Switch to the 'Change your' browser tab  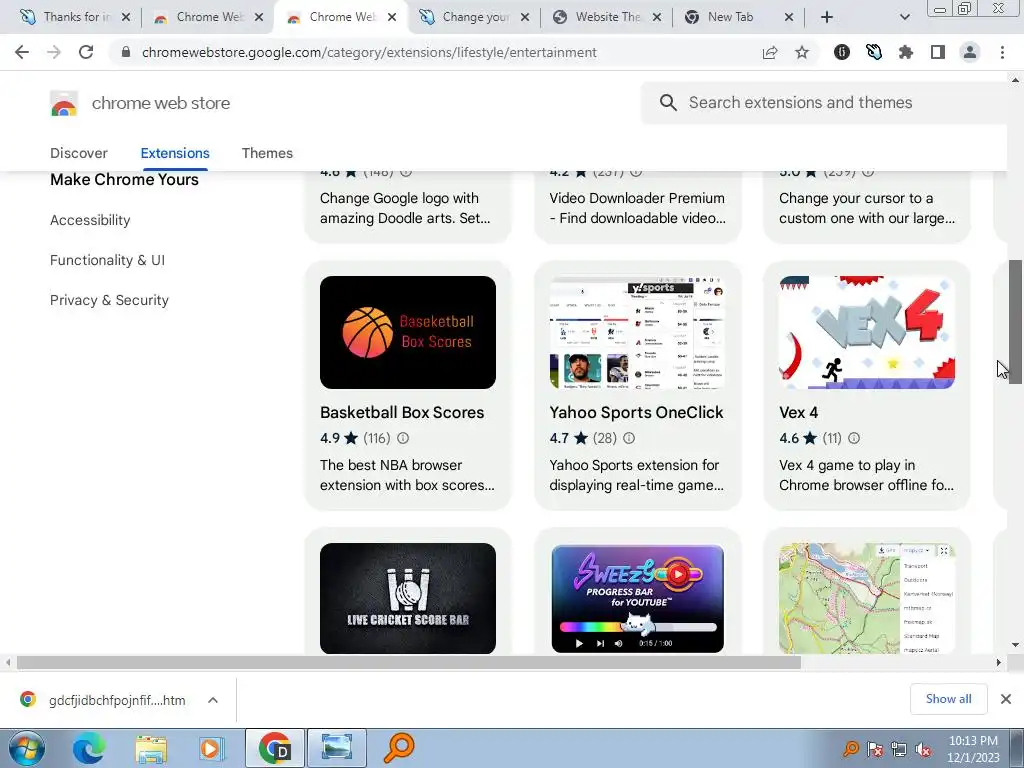tap(475, 17)
